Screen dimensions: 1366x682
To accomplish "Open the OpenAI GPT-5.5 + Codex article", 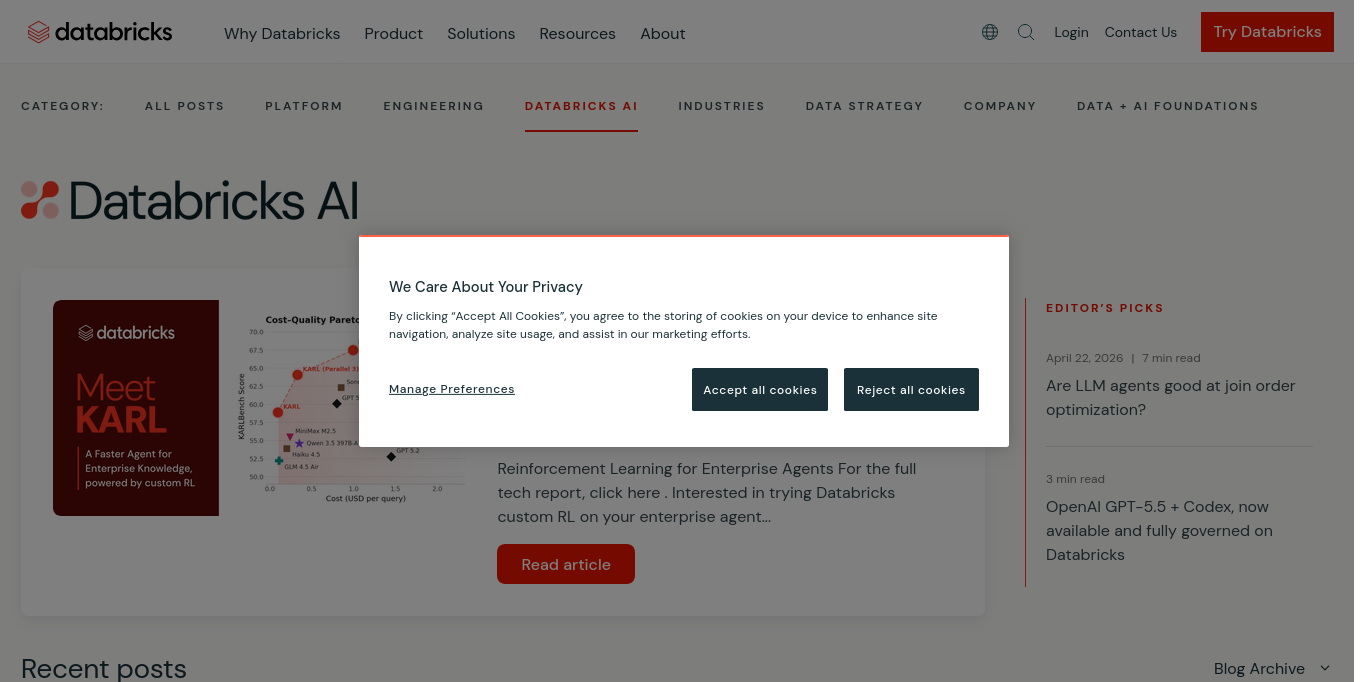I will click(1159, 530).
